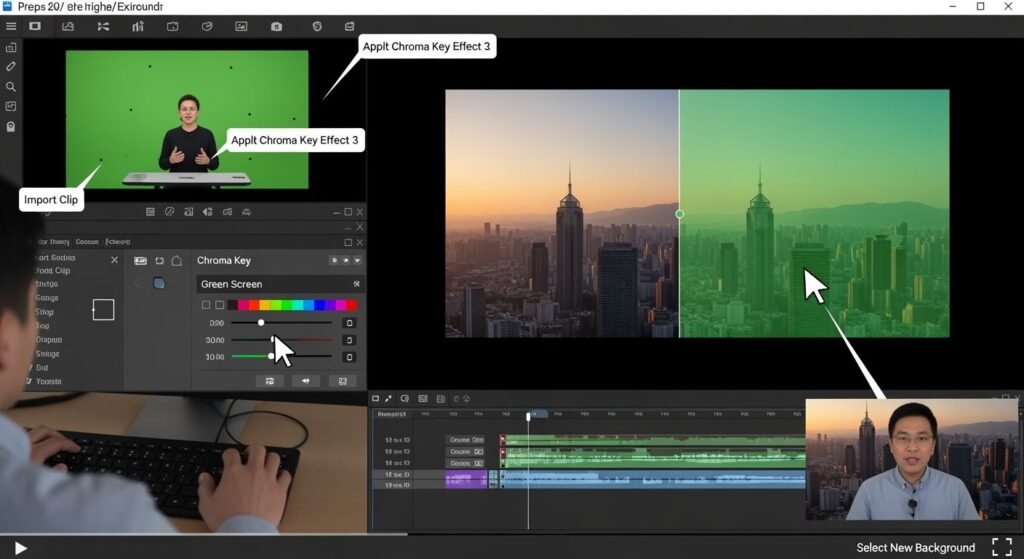
Task: Open the Green Screen preset dropdown
Action: [280, 284]
